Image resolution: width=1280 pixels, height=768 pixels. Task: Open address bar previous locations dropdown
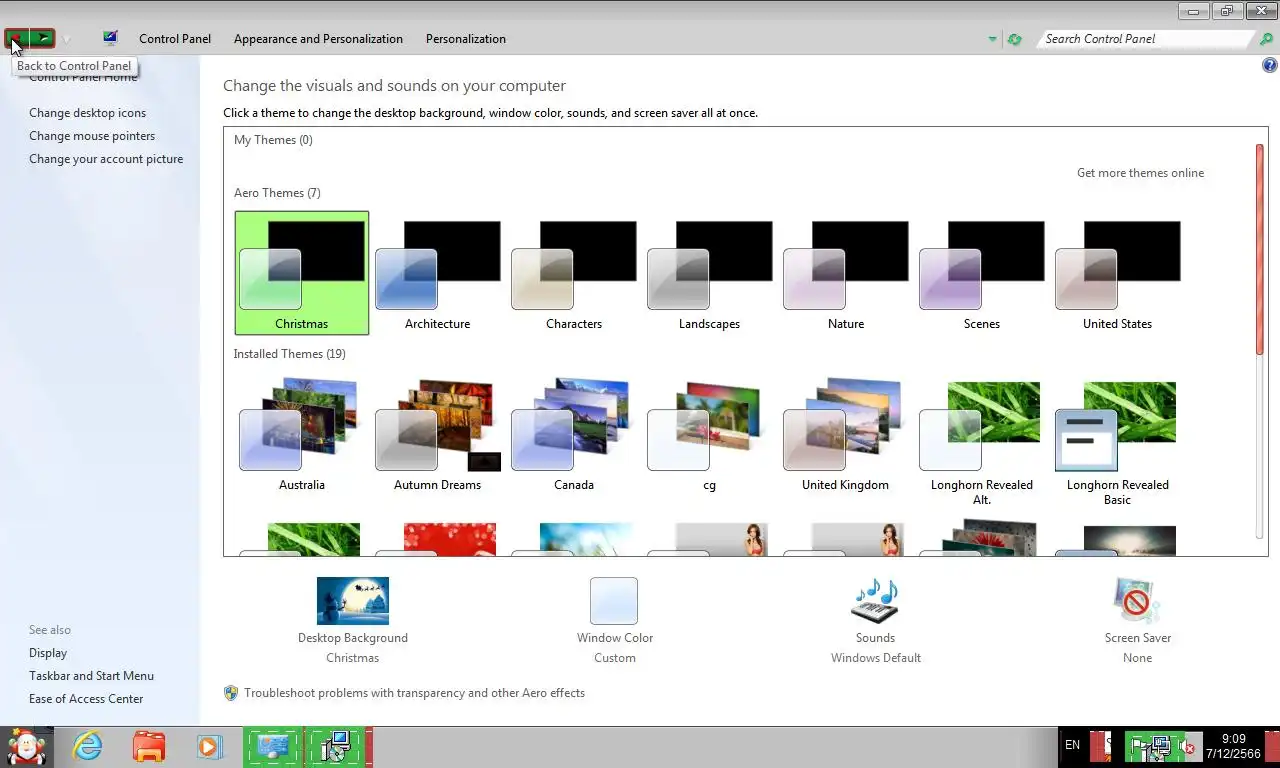pyautogui.click(x=992, y=40)
